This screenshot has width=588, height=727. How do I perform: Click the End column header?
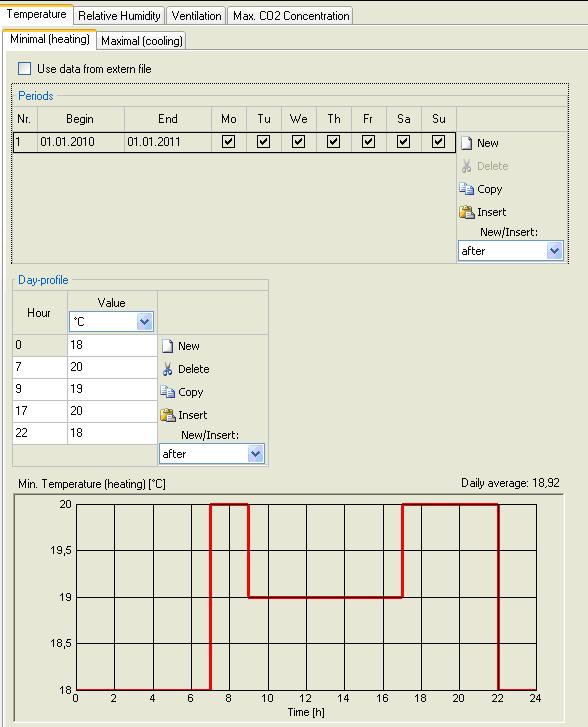(168, 119)
